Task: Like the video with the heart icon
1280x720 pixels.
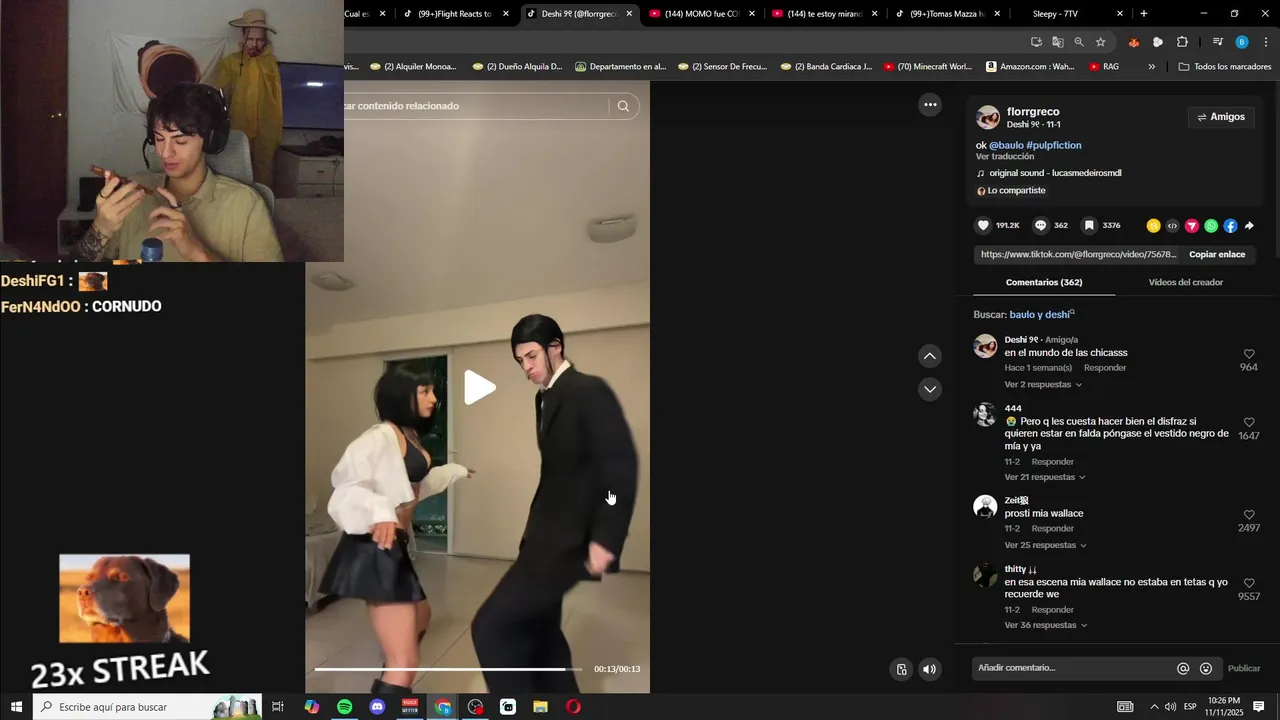Action: click(x=983, y=226)
